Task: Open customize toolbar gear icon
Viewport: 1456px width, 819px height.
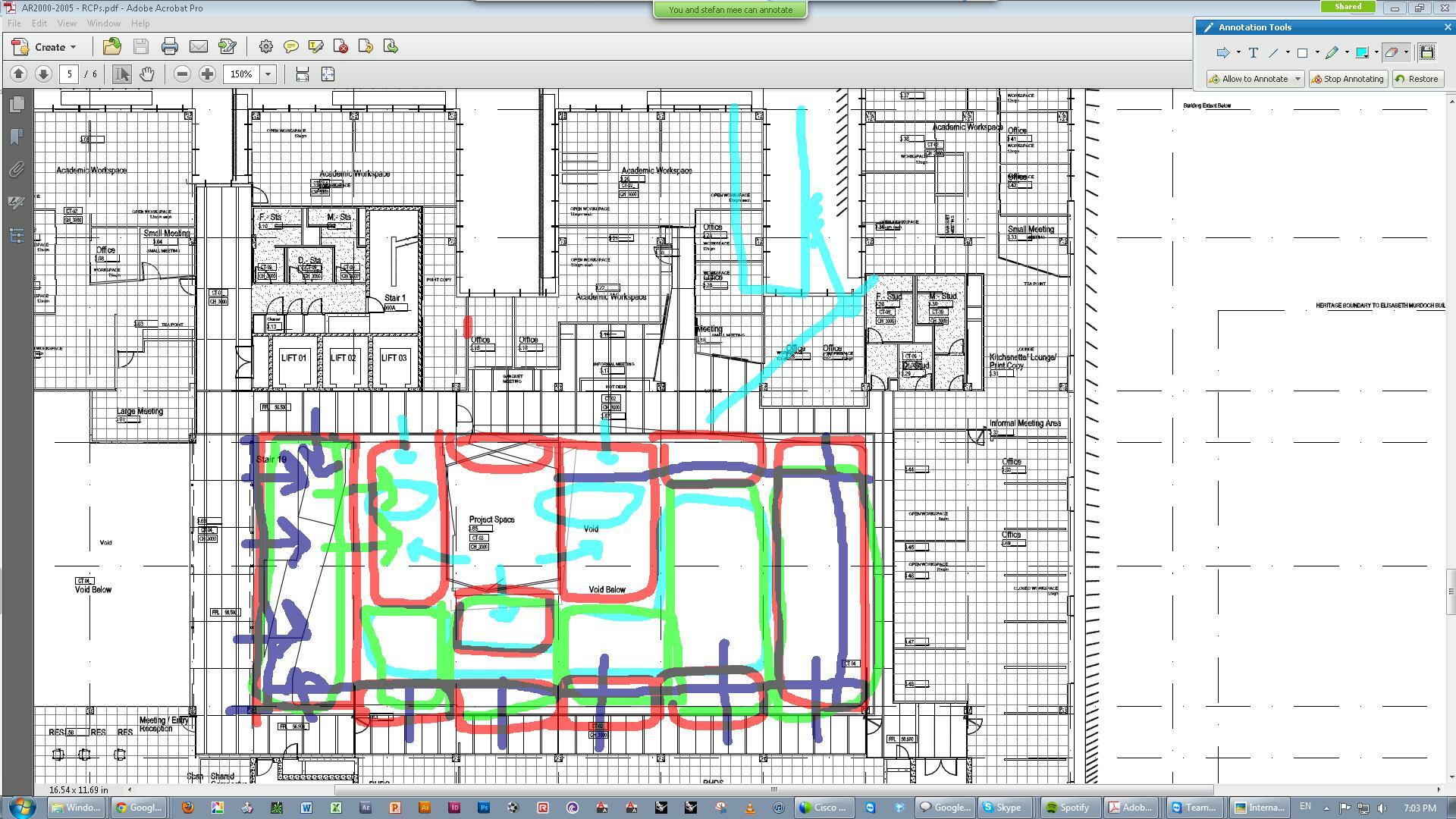Action: click(265, 47)
